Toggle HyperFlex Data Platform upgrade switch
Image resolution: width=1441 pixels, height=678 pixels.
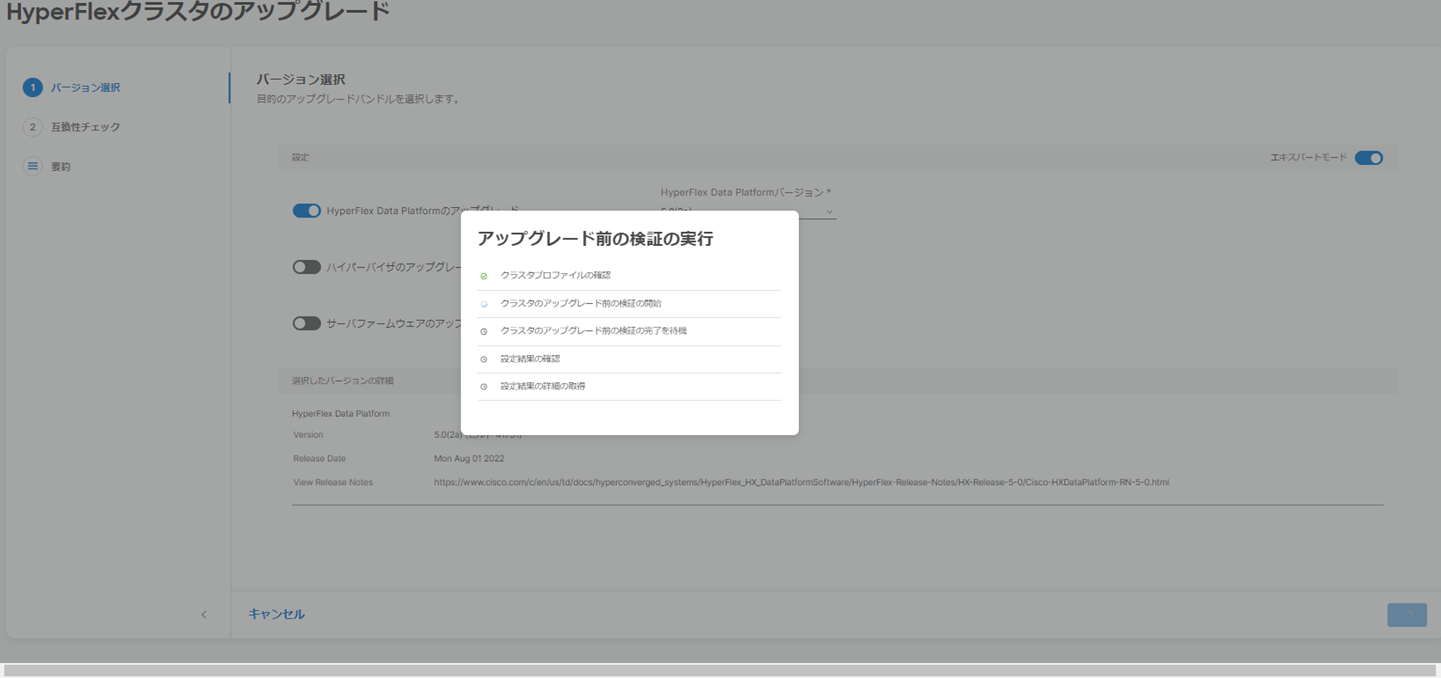306,211
